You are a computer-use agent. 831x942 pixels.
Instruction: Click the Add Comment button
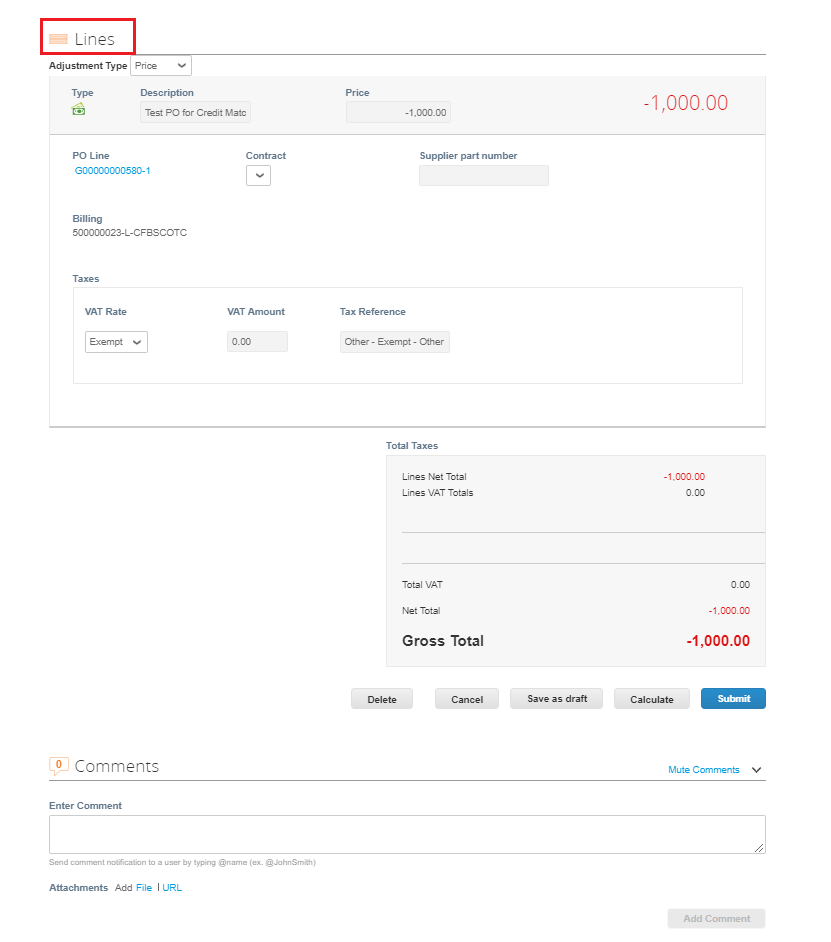tap(716, 919)
